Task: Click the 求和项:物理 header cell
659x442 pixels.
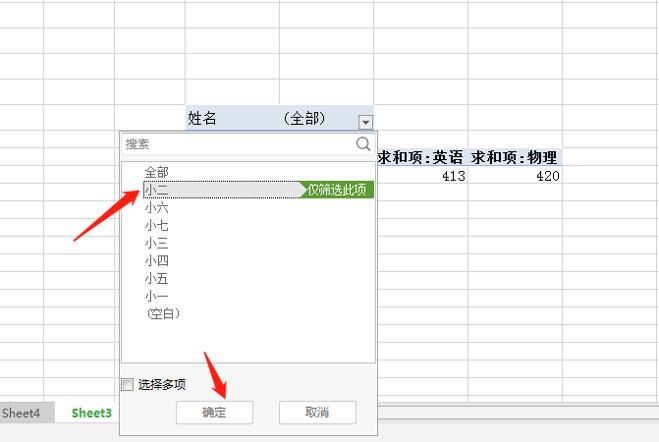Action: tap(515, 157)
